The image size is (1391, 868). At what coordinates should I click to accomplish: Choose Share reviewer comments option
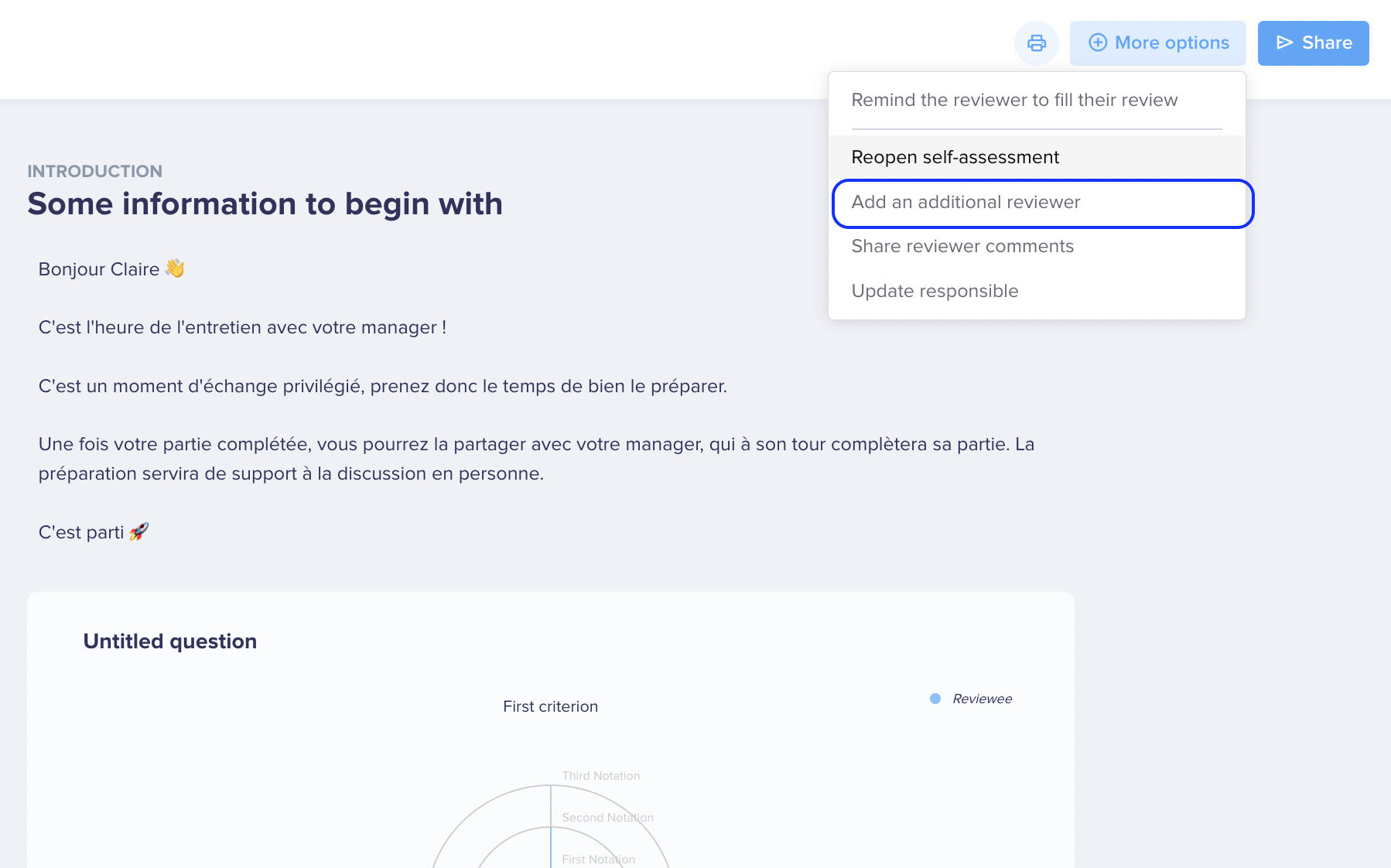962,247
